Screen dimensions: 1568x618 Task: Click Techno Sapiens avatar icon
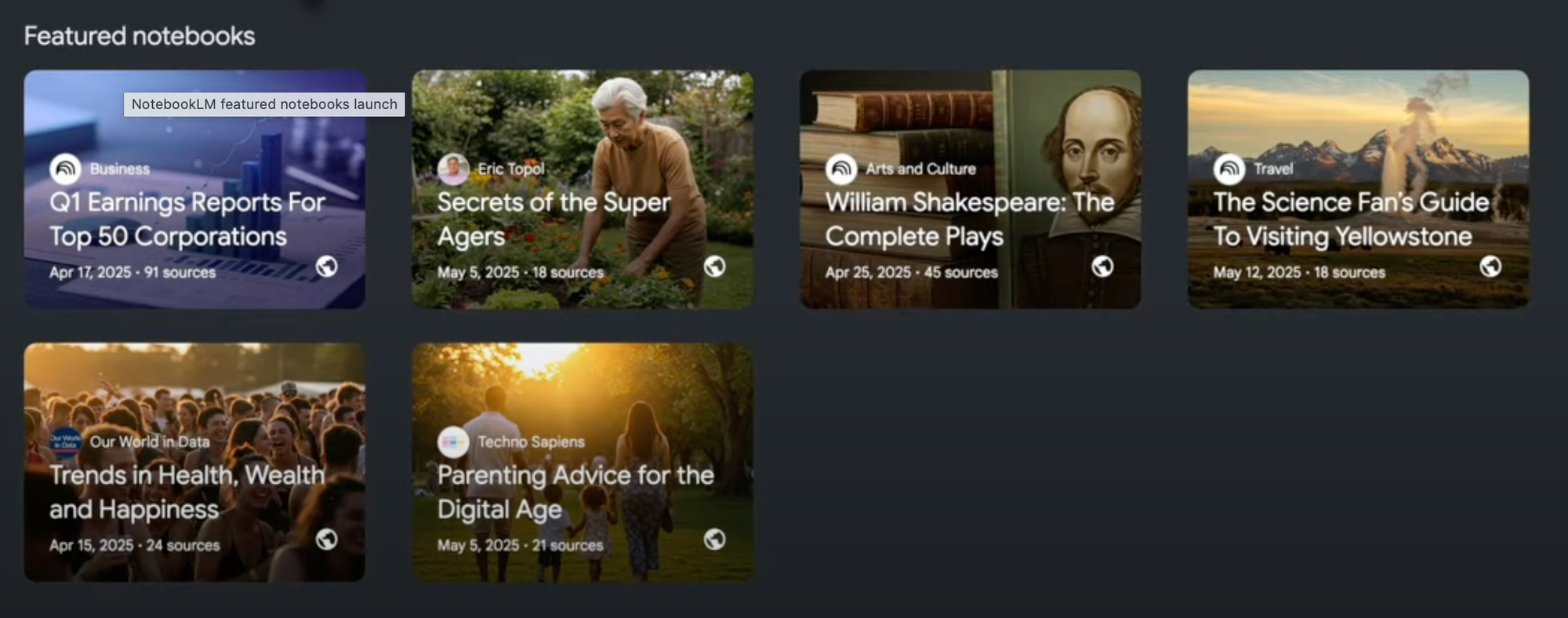[453, 442]
